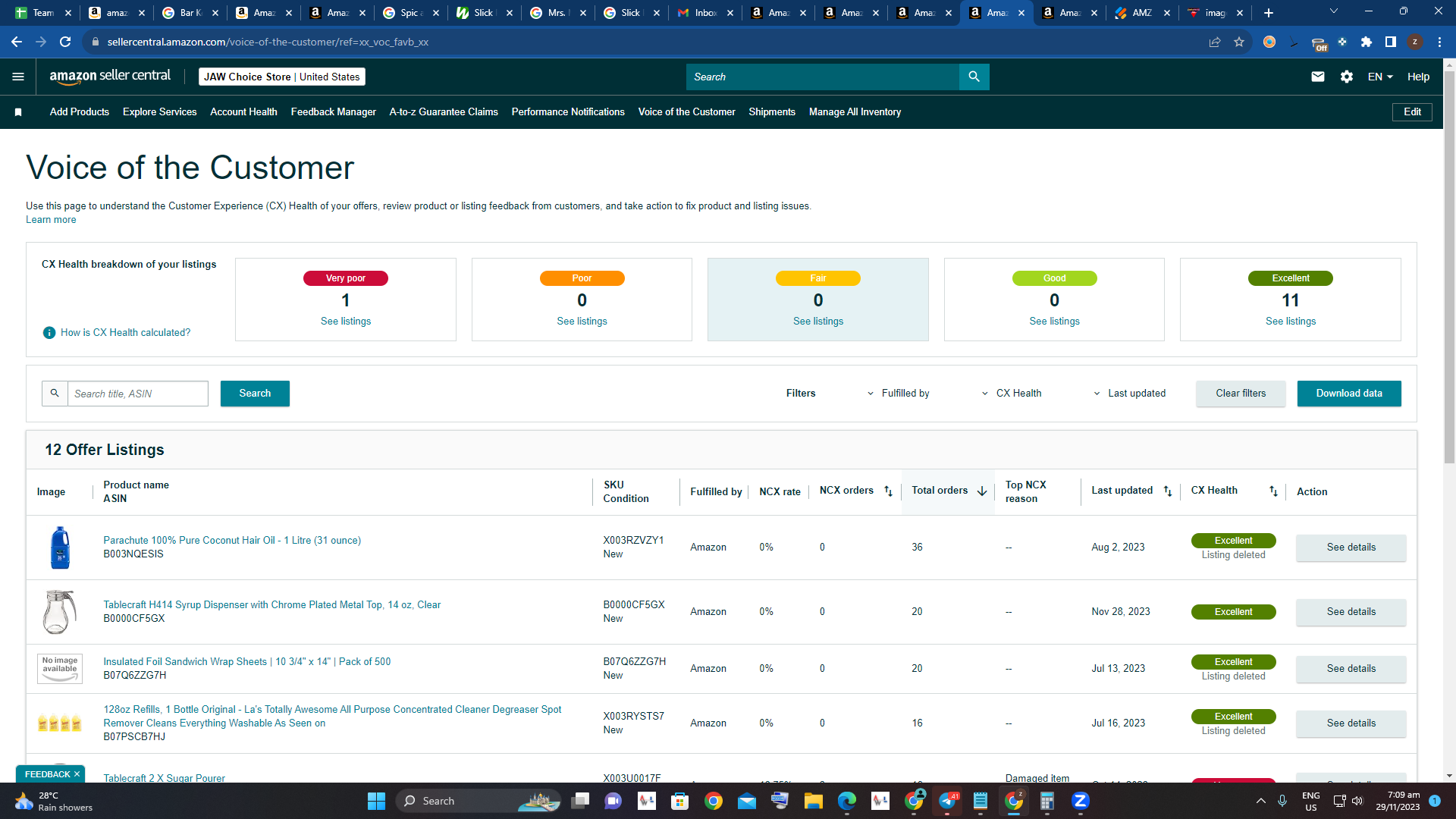Open Feedback Manager menu item
The height and width of the screenshot is (819, 1456).
pos(333,112)
